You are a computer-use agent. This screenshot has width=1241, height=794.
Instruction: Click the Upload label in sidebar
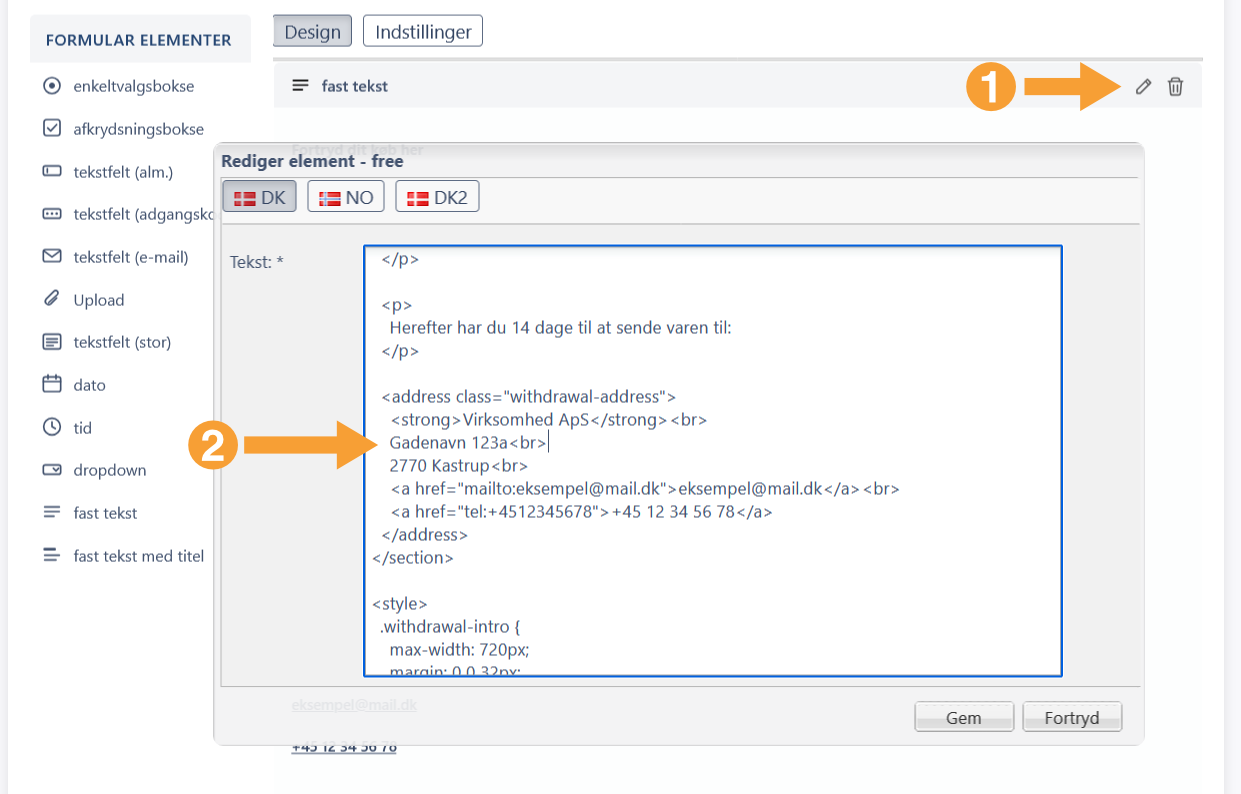pos(99,300)
